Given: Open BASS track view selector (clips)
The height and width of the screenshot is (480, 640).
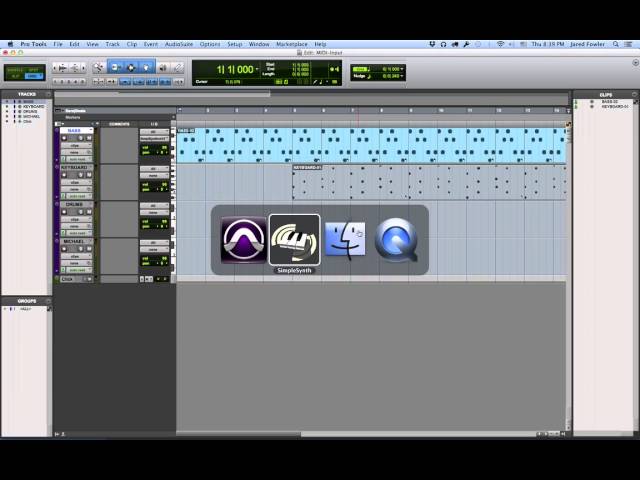Looking at the screenshot, I should [76, 145].
